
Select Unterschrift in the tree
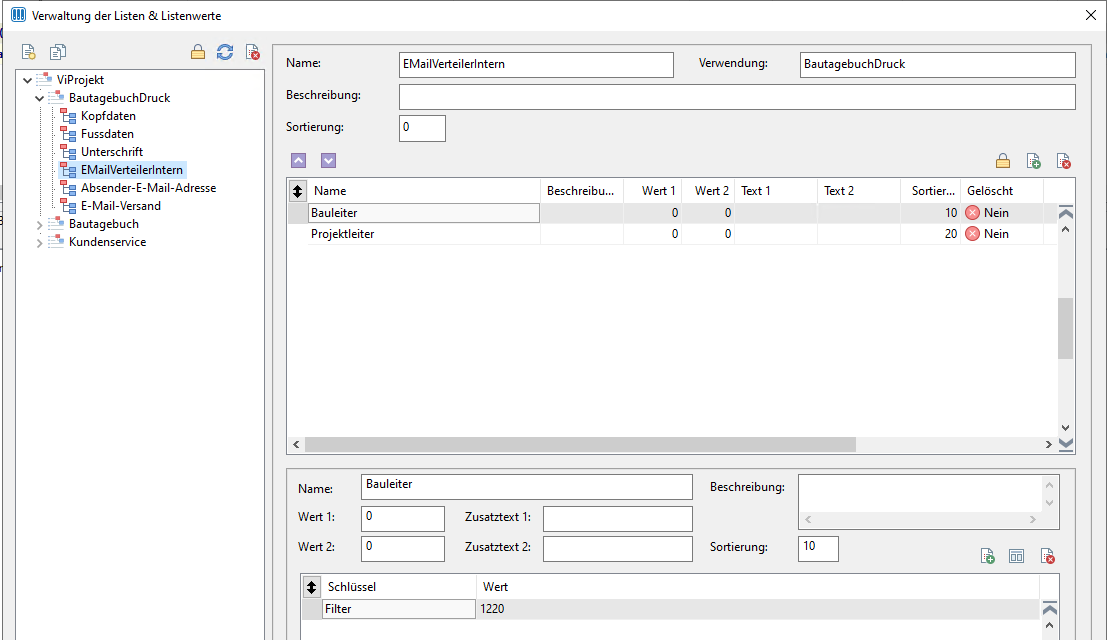pyautogui.click(x=112, y=152)
